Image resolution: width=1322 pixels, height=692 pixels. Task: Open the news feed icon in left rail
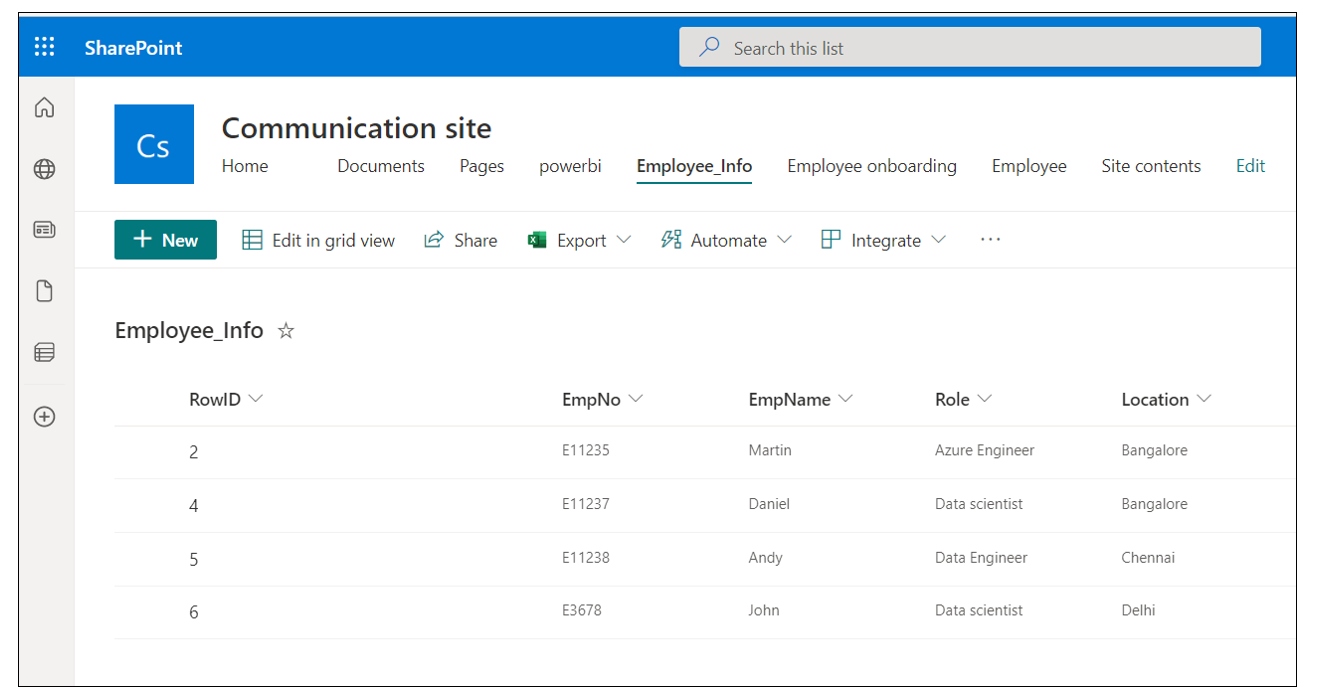click(x=44, y=230)
